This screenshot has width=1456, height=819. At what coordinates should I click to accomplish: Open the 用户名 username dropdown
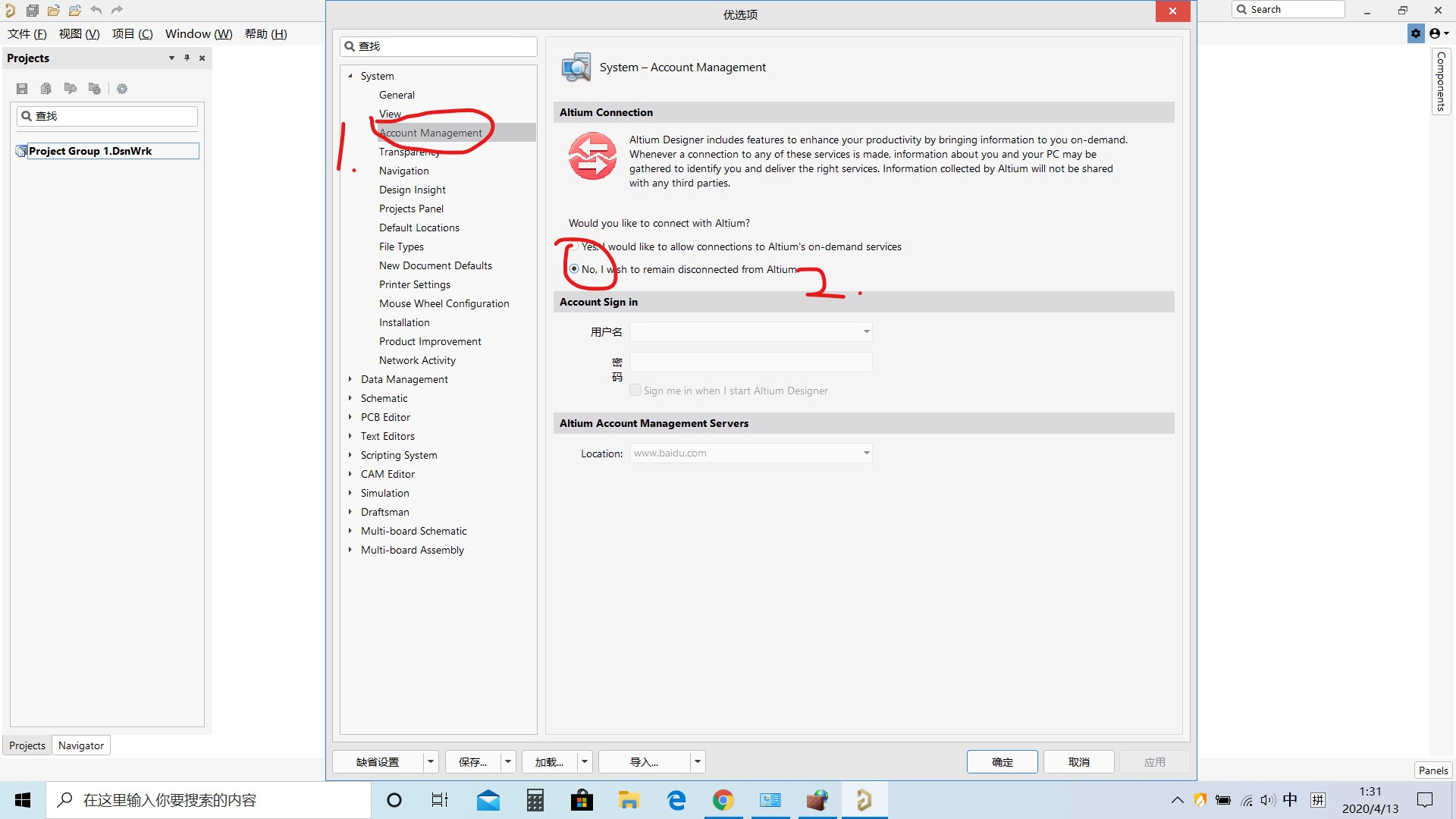tap(866, 331)
